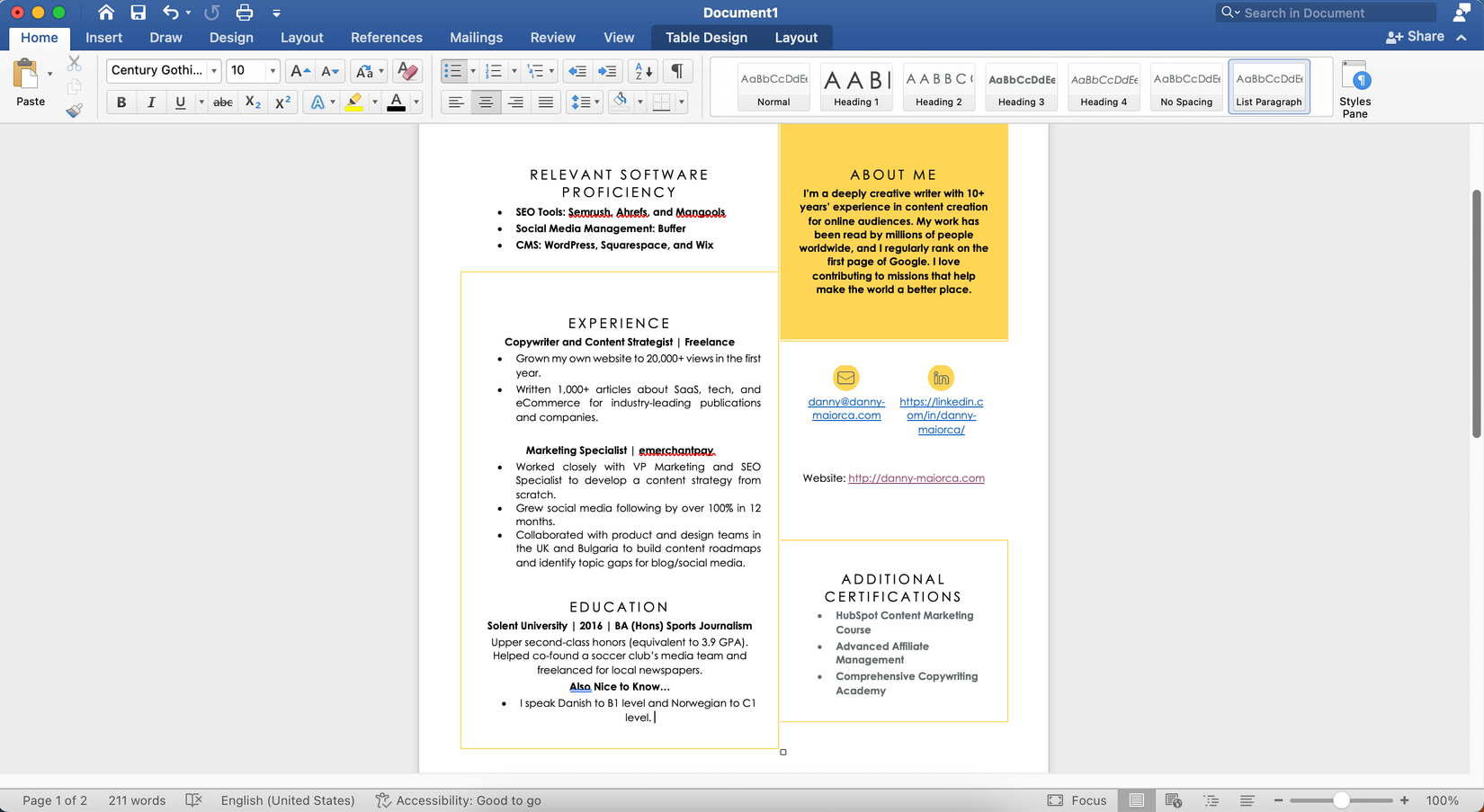
Task: Open the Draw tab
Action: coord(165,38)
